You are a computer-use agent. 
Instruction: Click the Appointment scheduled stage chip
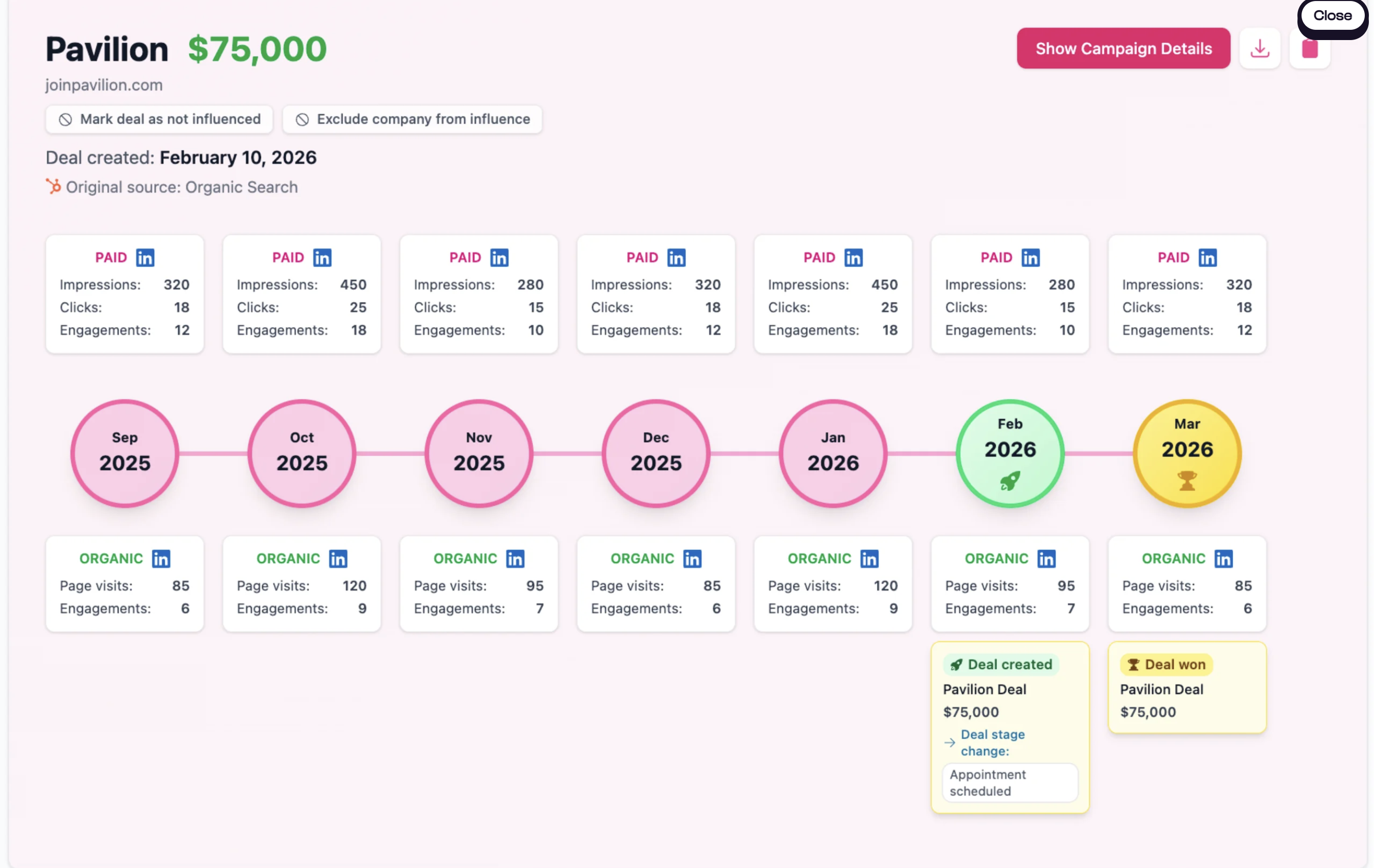click(x=1010, y=783)
